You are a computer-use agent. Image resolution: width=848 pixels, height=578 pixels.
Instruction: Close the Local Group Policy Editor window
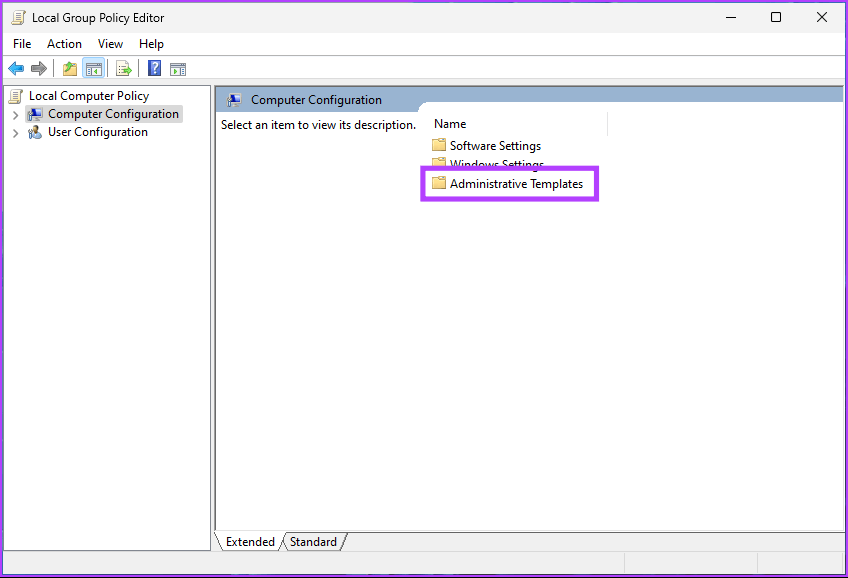[822, 17]
